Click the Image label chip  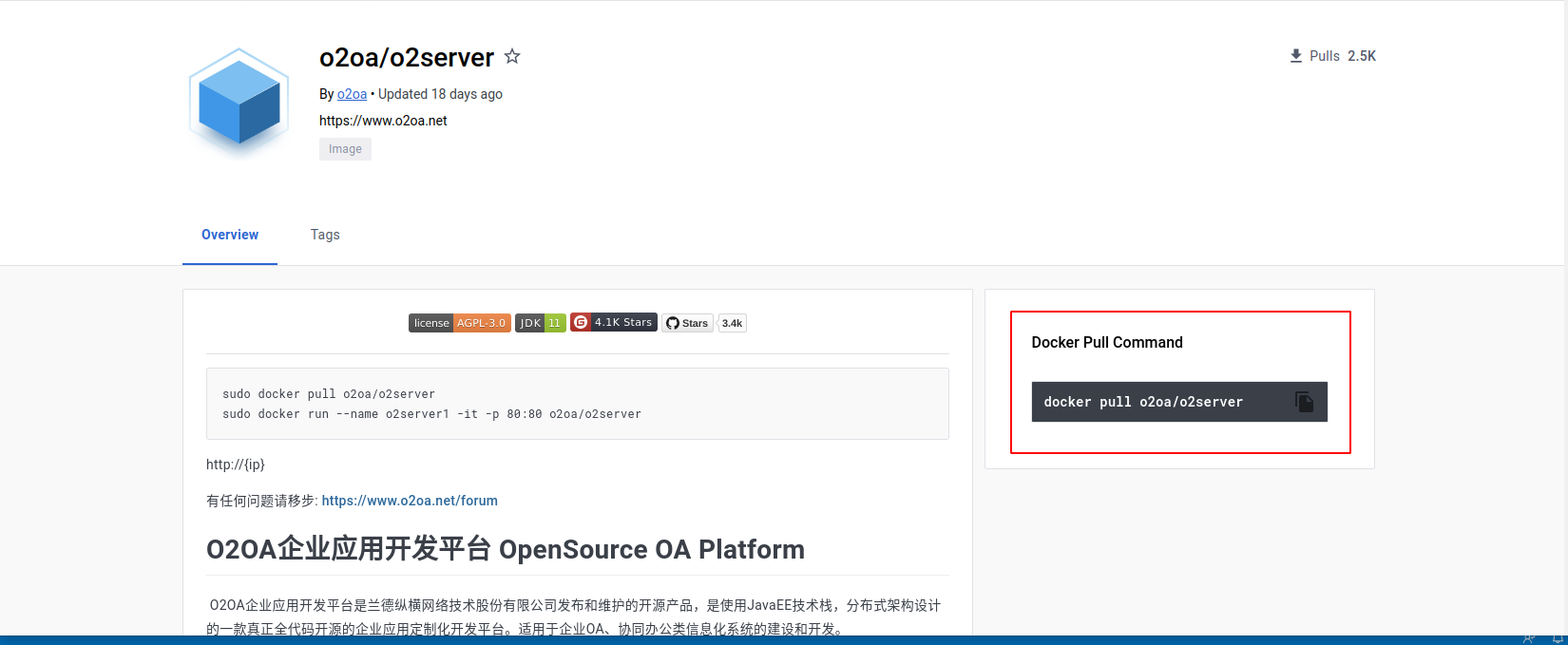coord(345,149)
